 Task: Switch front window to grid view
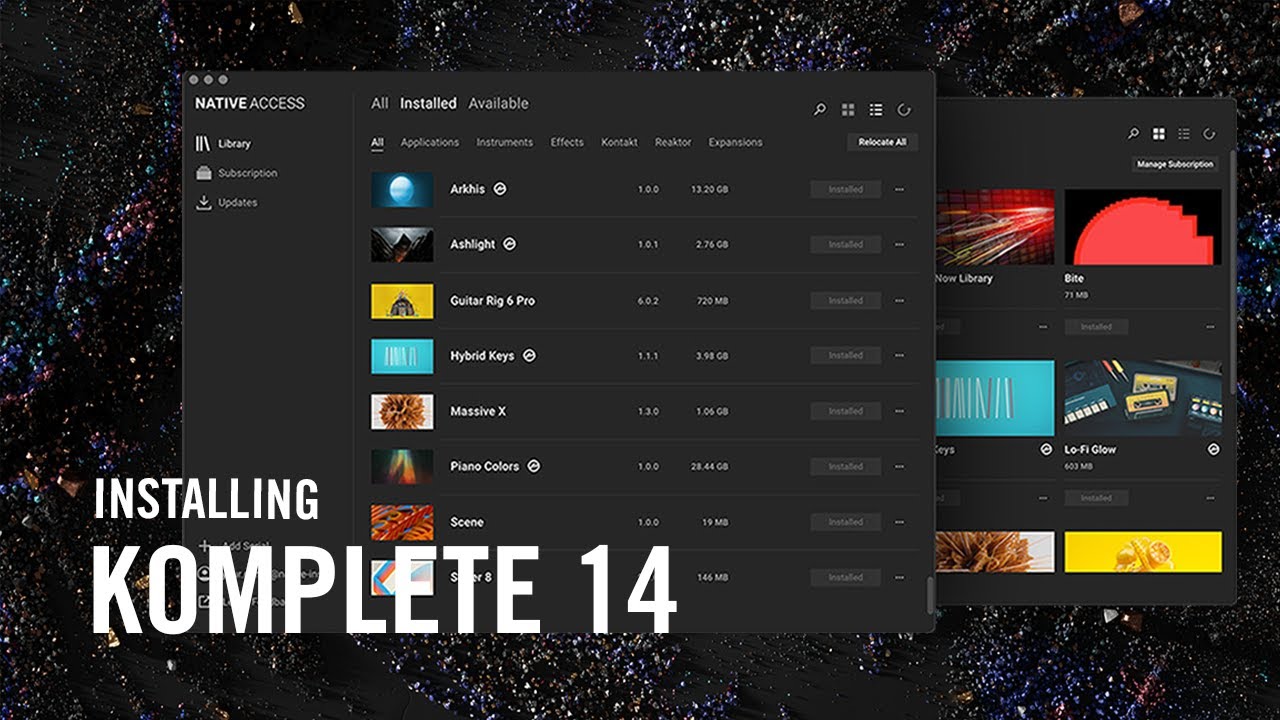[x=848, y=110]
